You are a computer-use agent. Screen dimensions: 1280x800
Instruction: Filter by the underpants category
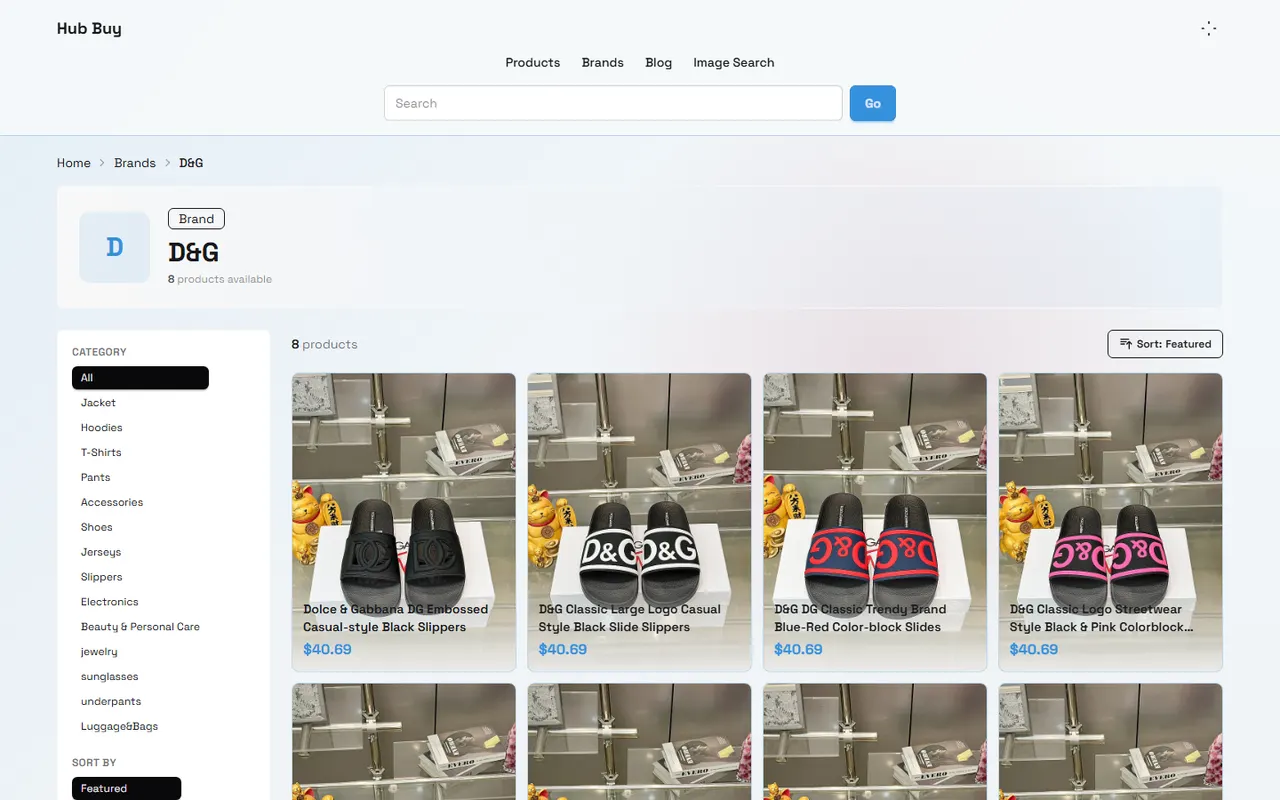(111, 702)
